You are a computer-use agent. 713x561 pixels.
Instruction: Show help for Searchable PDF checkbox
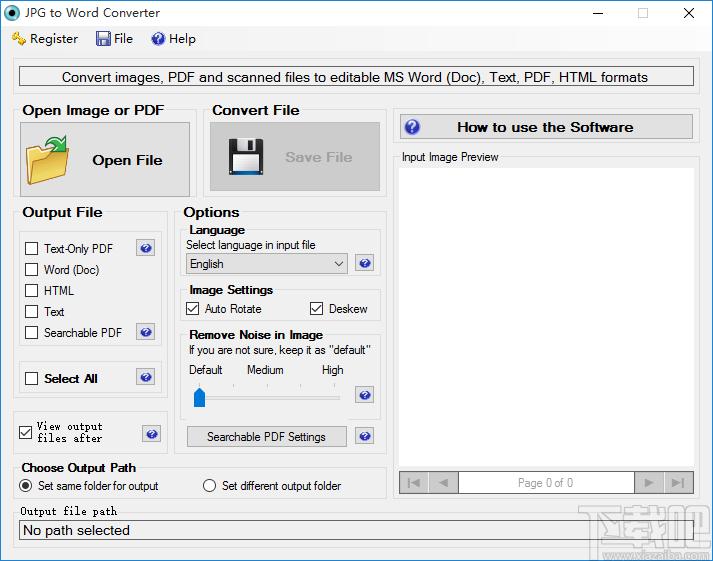click(146, 332)
